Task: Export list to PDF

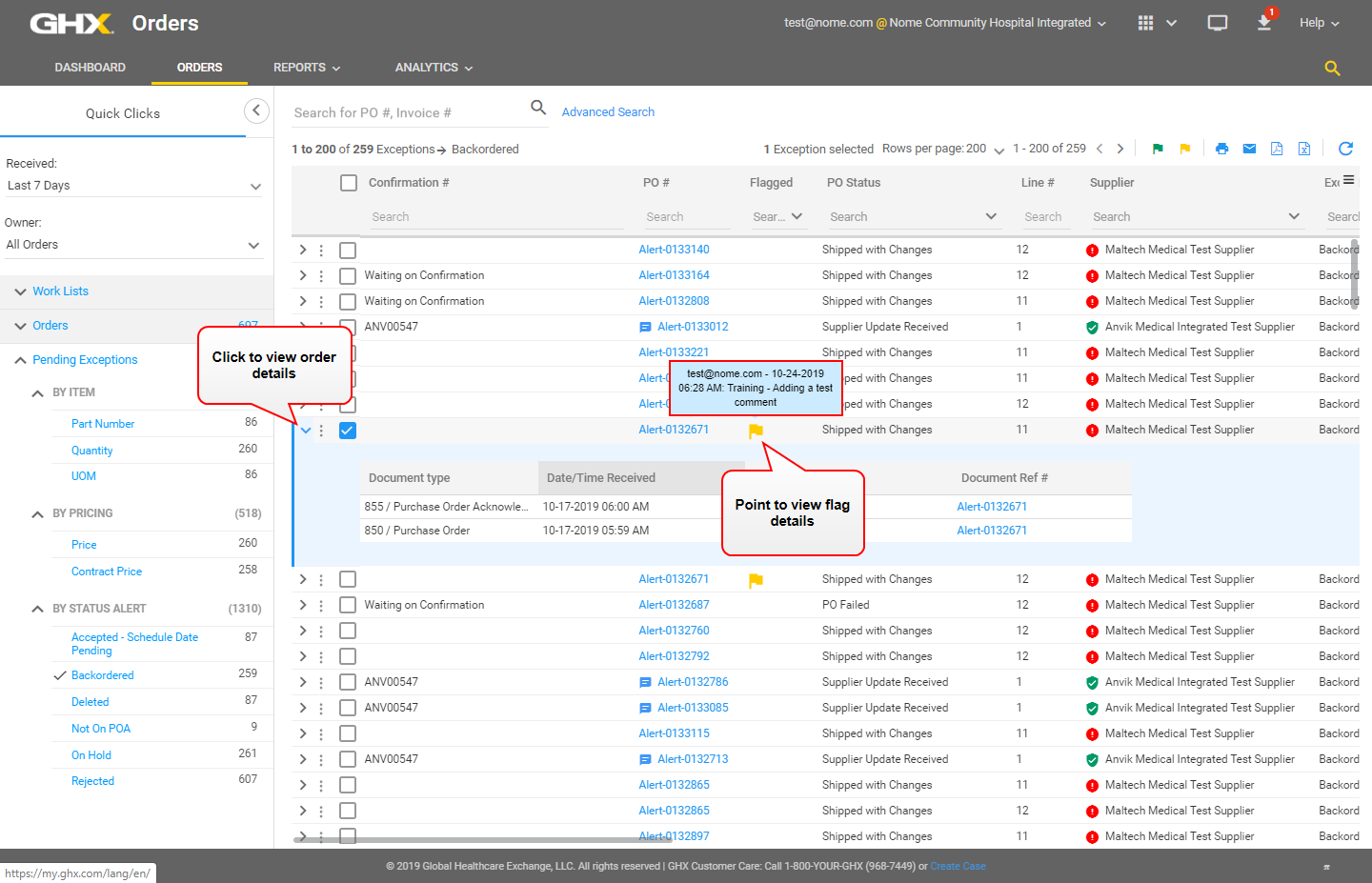Action: [x=1277, y=149]
